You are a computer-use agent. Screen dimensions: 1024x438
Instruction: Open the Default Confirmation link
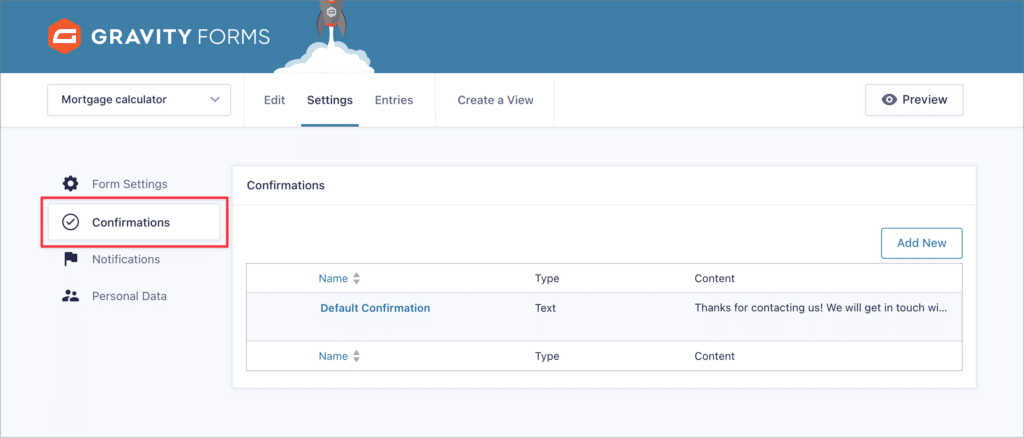coord(375,308)
